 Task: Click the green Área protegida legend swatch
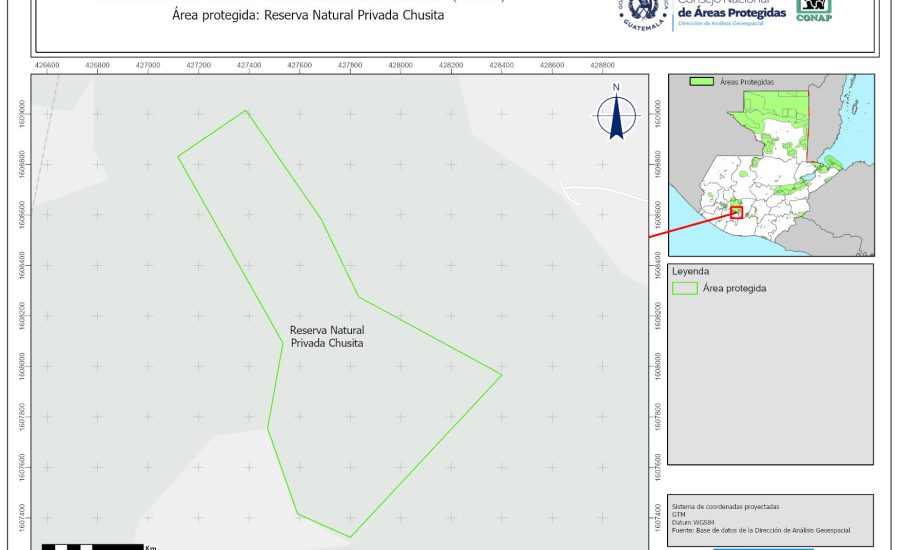(x=685, y=288)
